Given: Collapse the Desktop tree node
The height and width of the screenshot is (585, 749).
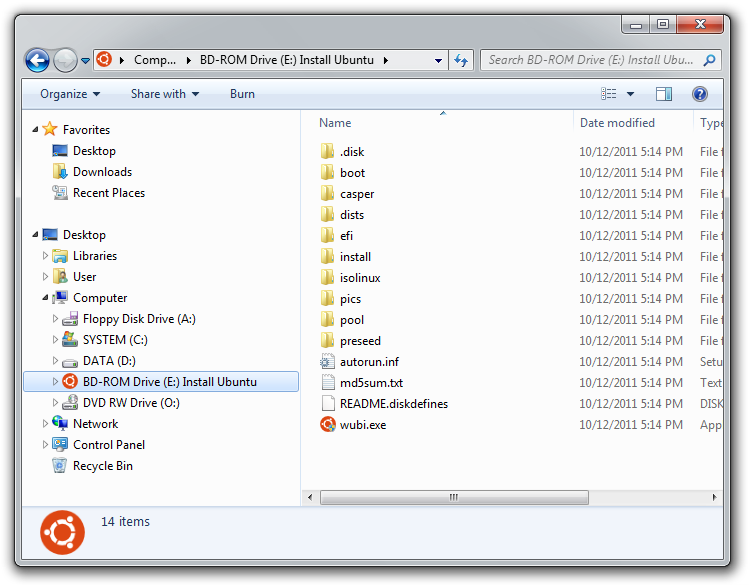Looking at the screenshot, I should coord(35,234).
